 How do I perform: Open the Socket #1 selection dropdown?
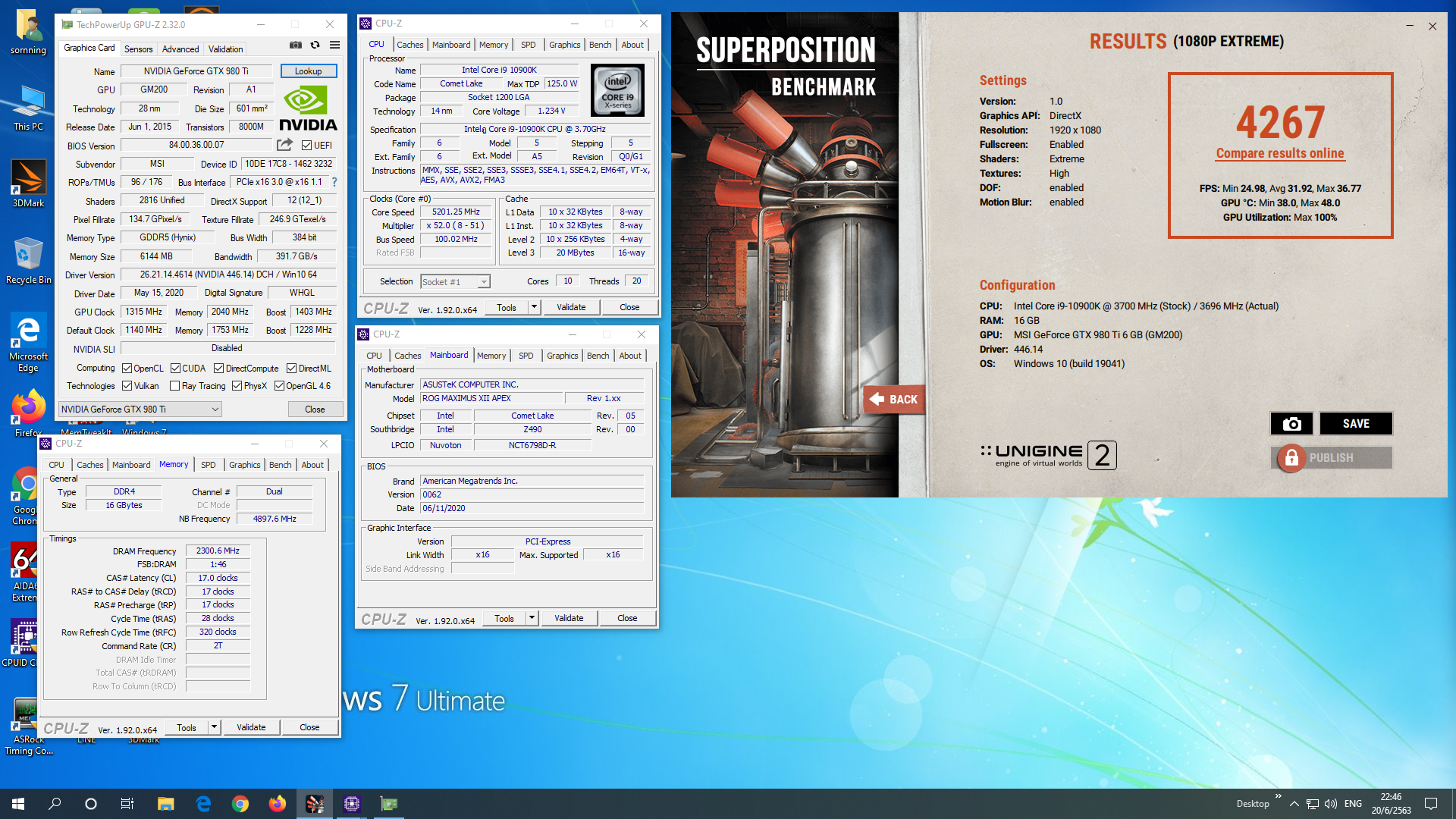[x=455, y=282]
